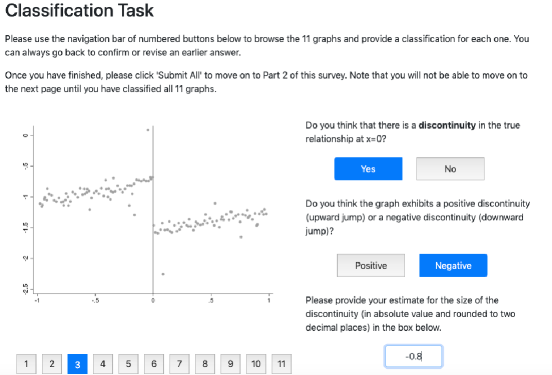Open graph 2 from numbered buttons
The image size is (552, 375).
click(52, 364)
